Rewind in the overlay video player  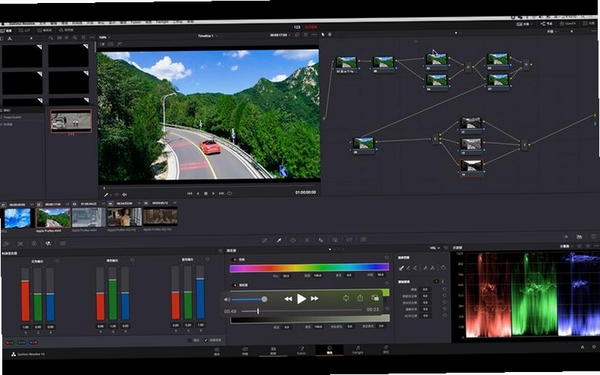[x=288, y=299]
